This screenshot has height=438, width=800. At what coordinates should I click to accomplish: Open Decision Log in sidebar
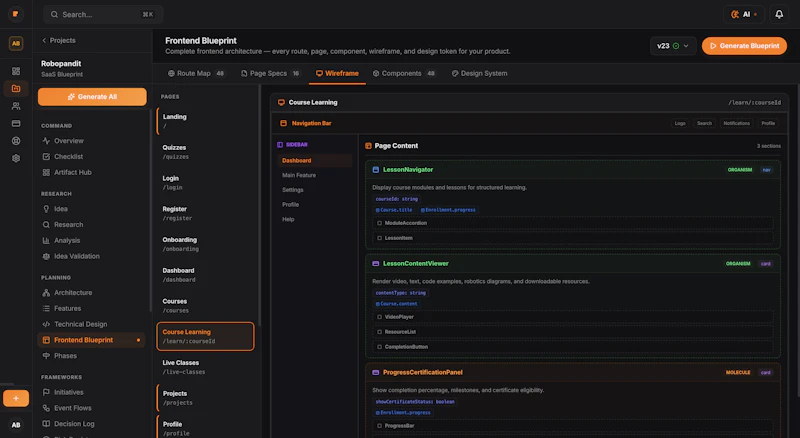pos(92,424)
